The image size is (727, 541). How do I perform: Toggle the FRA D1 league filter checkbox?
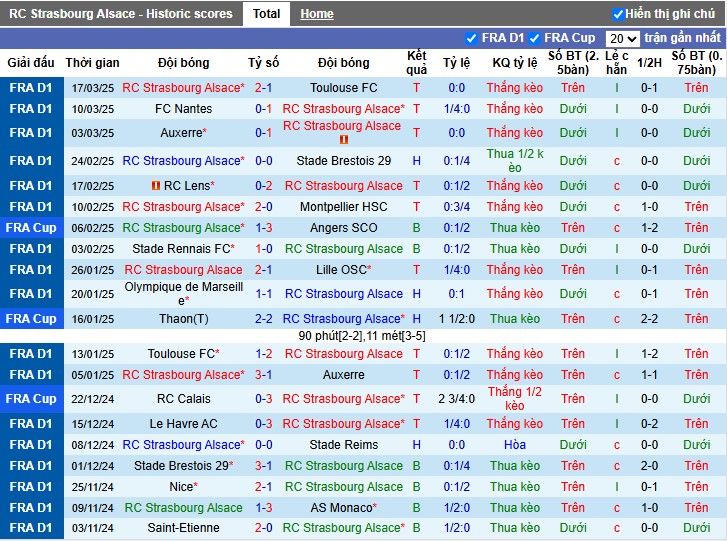pos(471,38)
